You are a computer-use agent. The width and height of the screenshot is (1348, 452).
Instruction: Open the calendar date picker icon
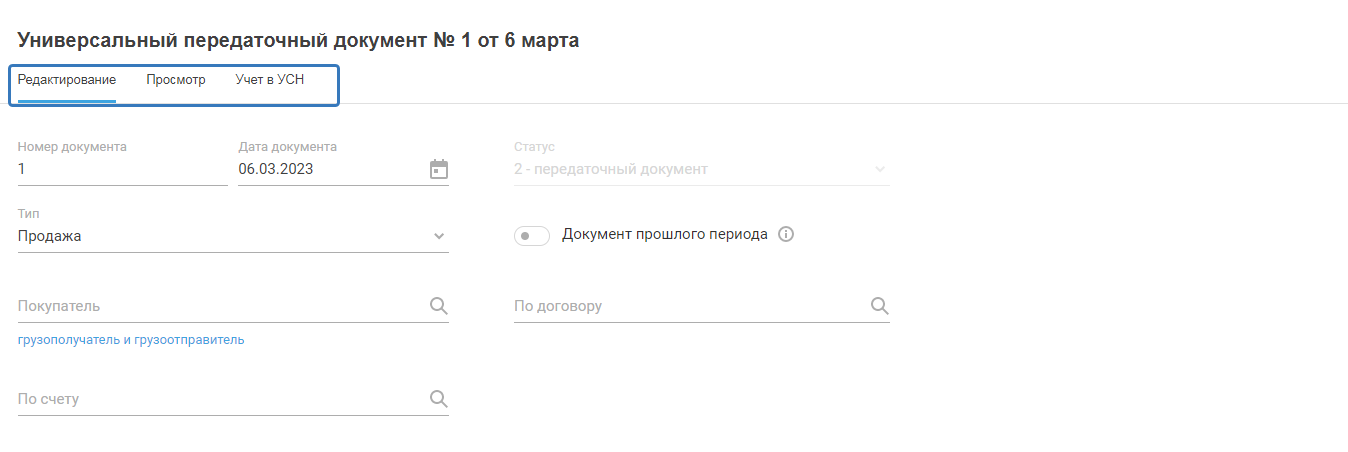pos(438,169)
